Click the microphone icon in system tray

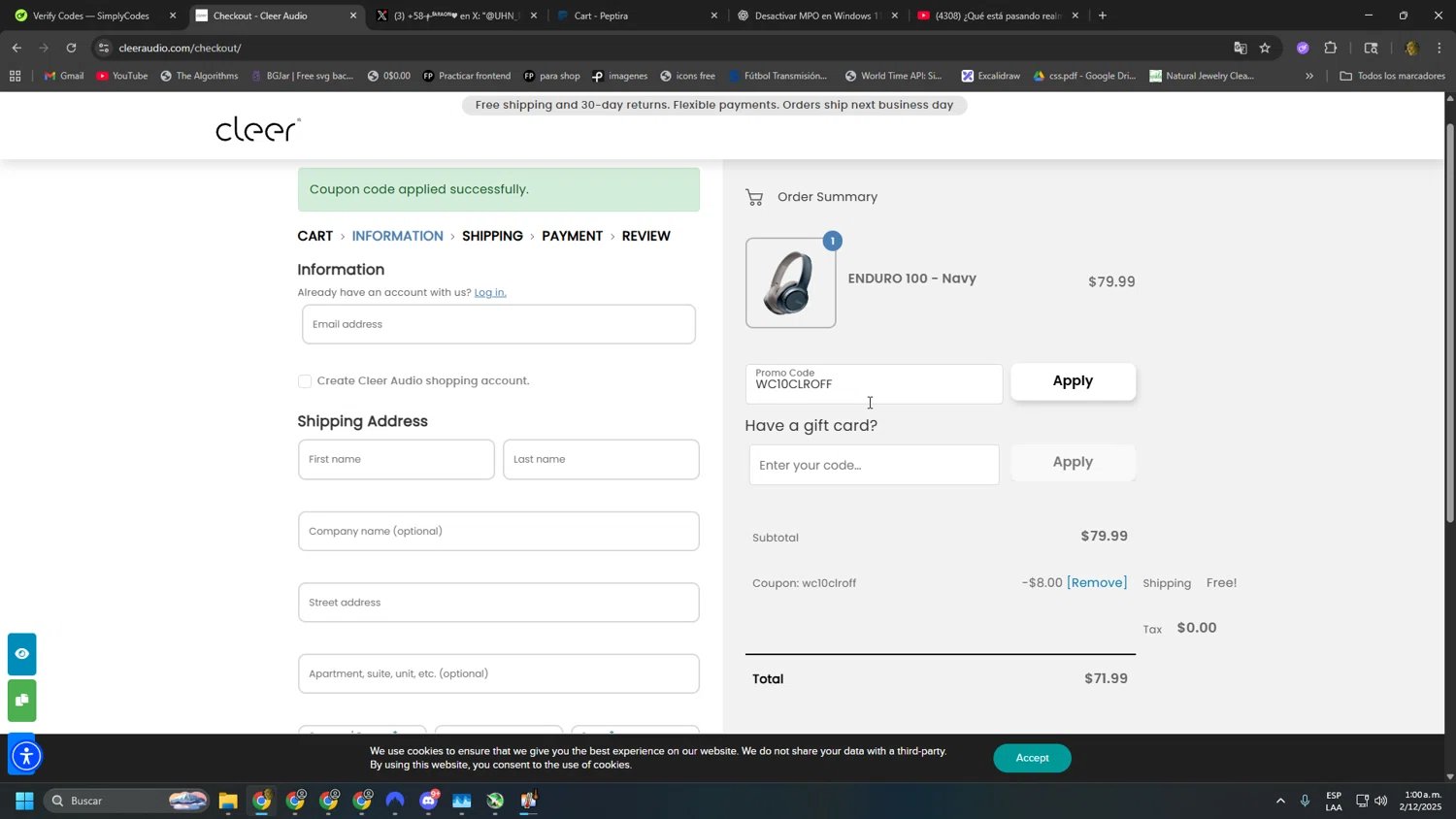(1305, 801)
